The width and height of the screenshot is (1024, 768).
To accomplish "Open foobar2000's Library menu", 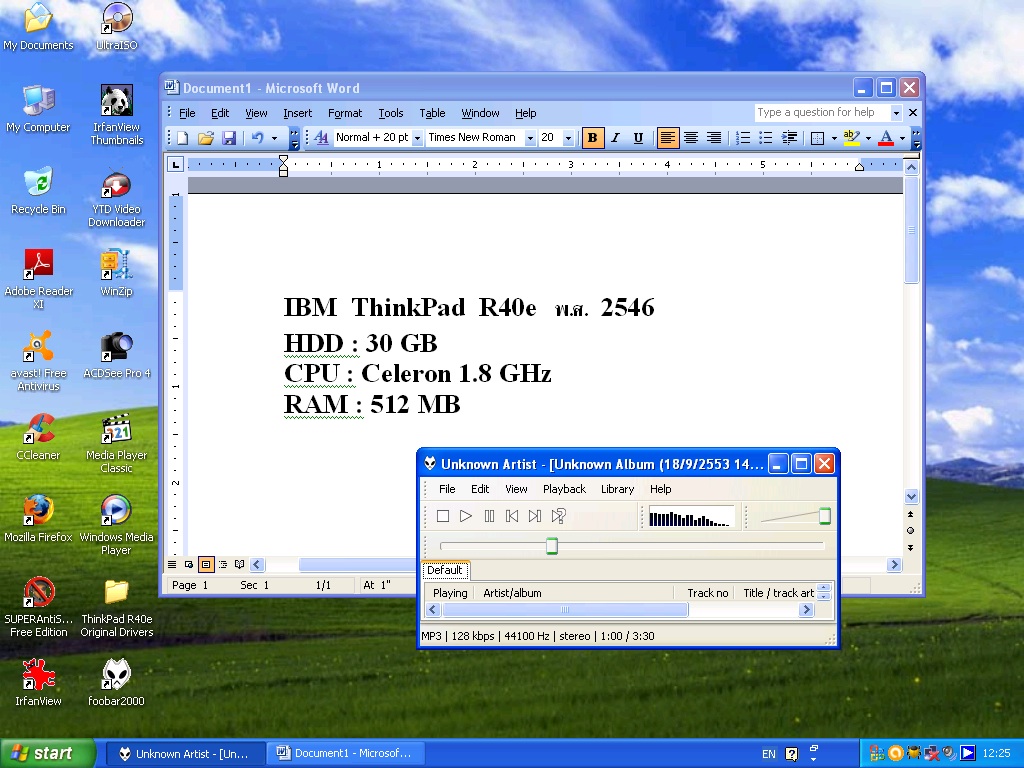I will click(x=617, y=489).
